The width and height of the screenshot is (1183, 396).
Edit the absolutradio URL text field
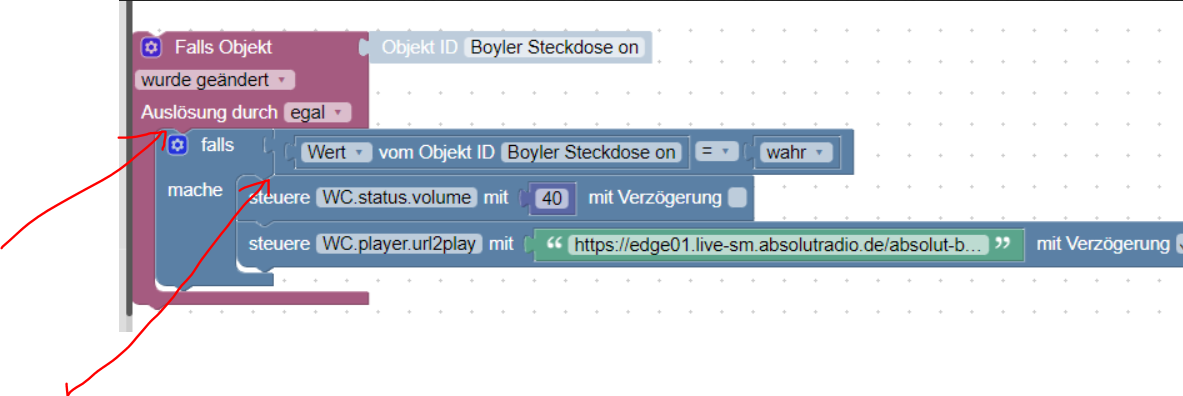coord(778,244)
